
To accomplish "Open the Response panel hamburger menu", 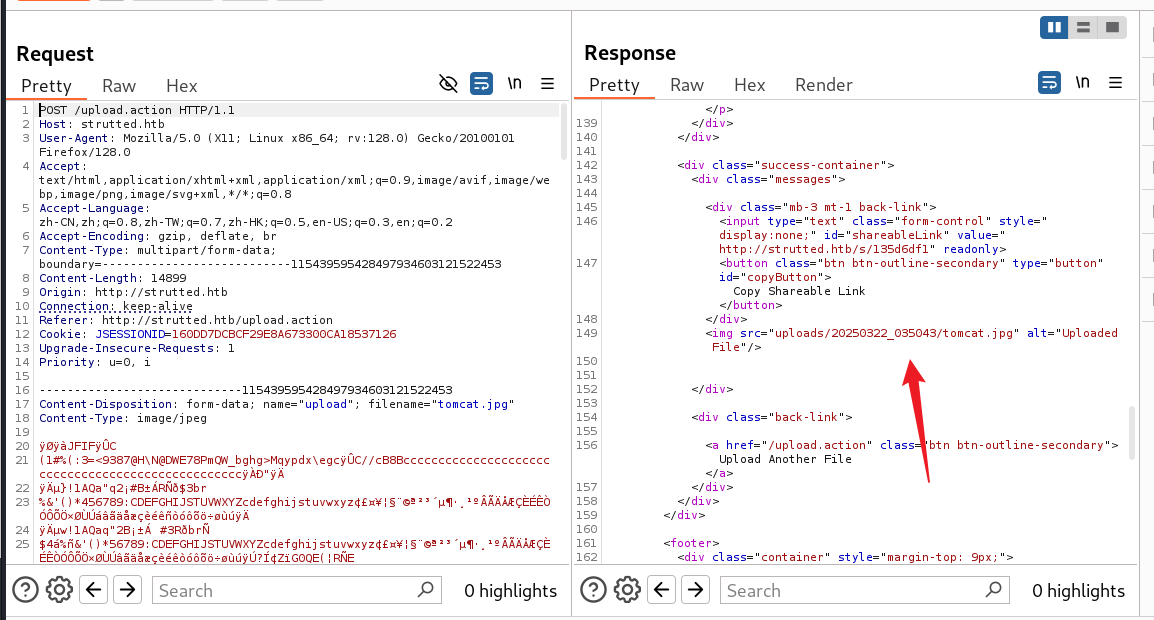I will (1115, 83).
